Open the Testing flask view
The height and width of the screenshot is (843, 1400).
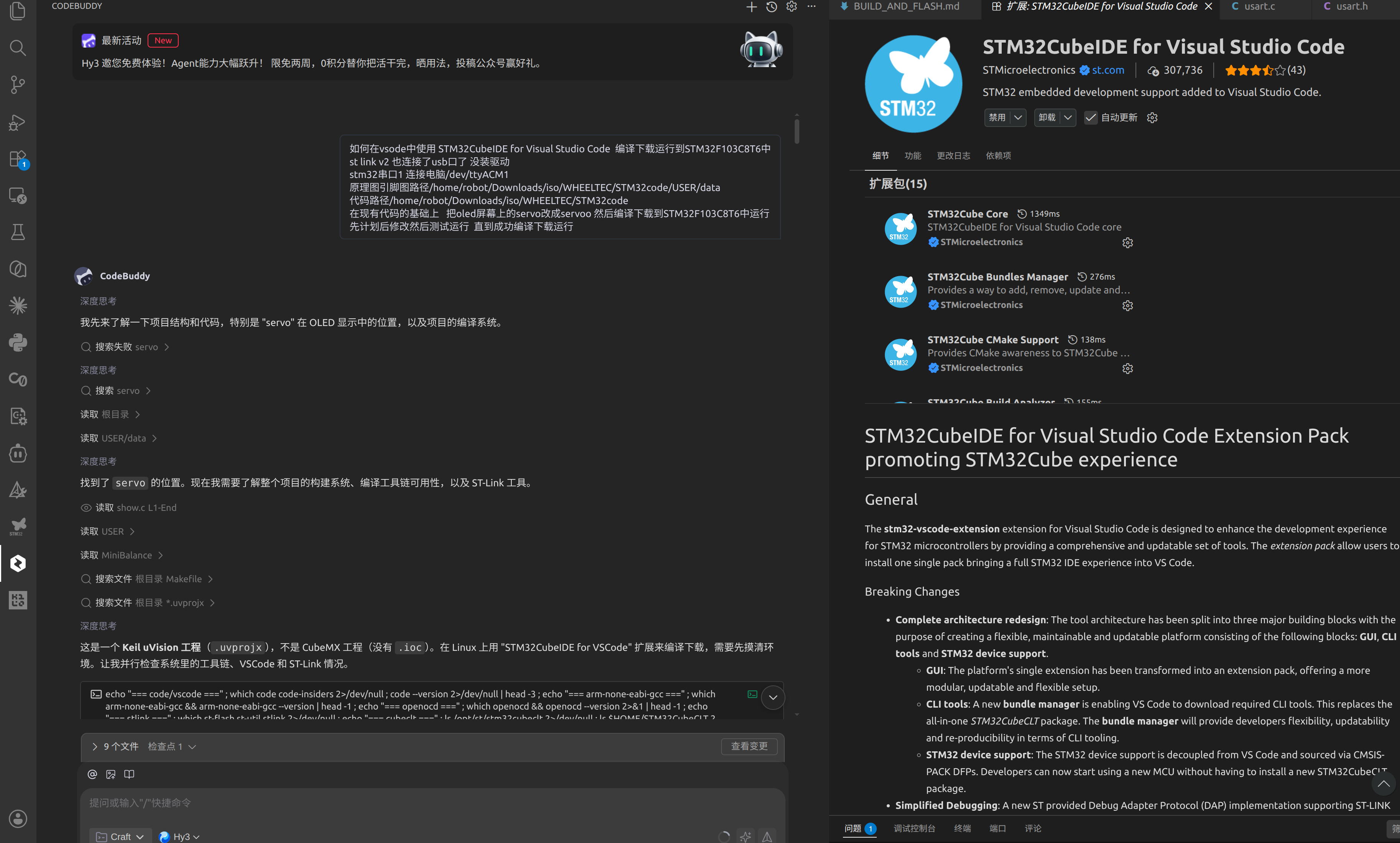click(18, 232)
